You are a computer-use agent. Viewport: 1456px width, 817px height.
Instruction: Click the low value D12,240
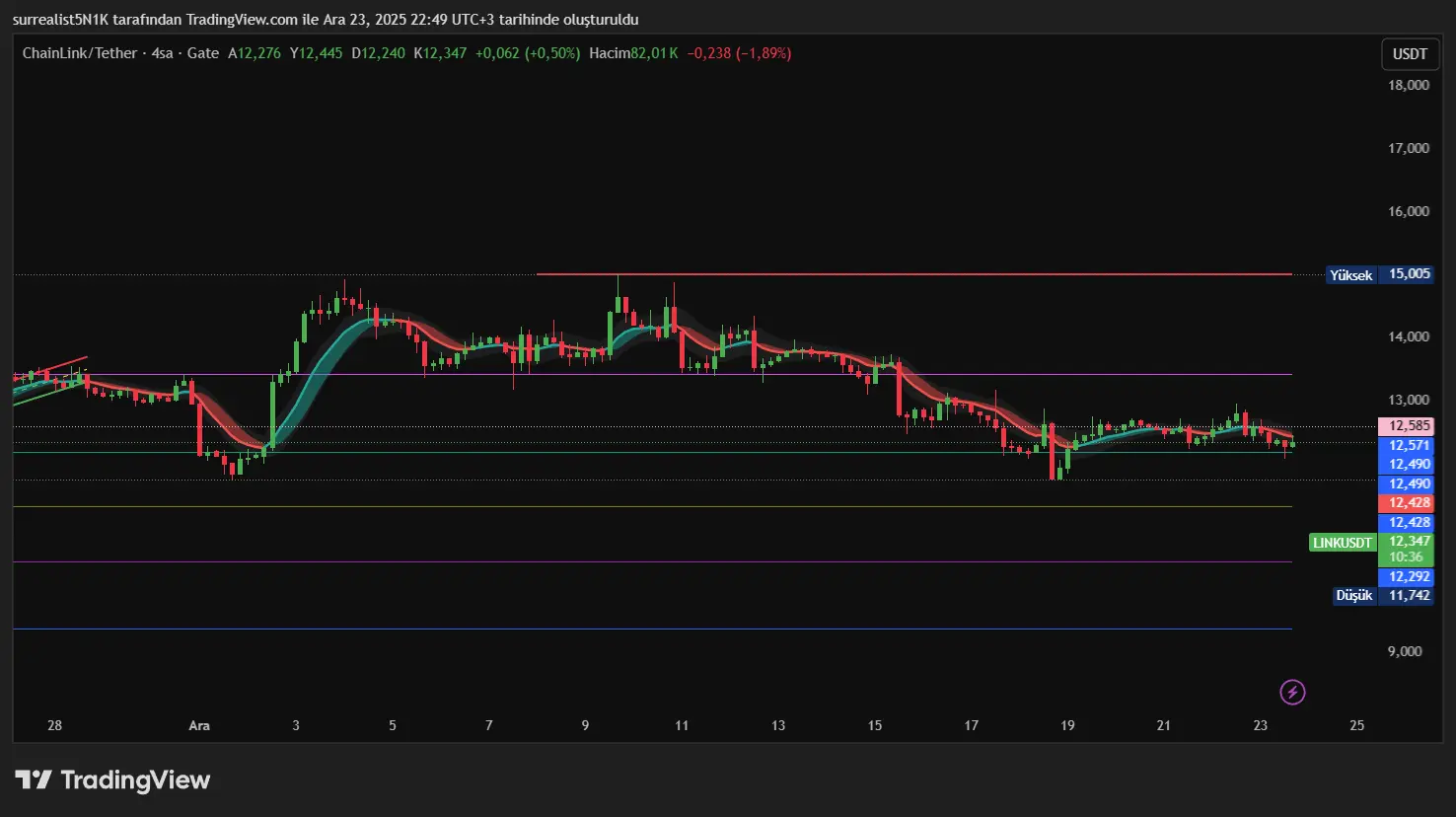[x=378, y=53]
